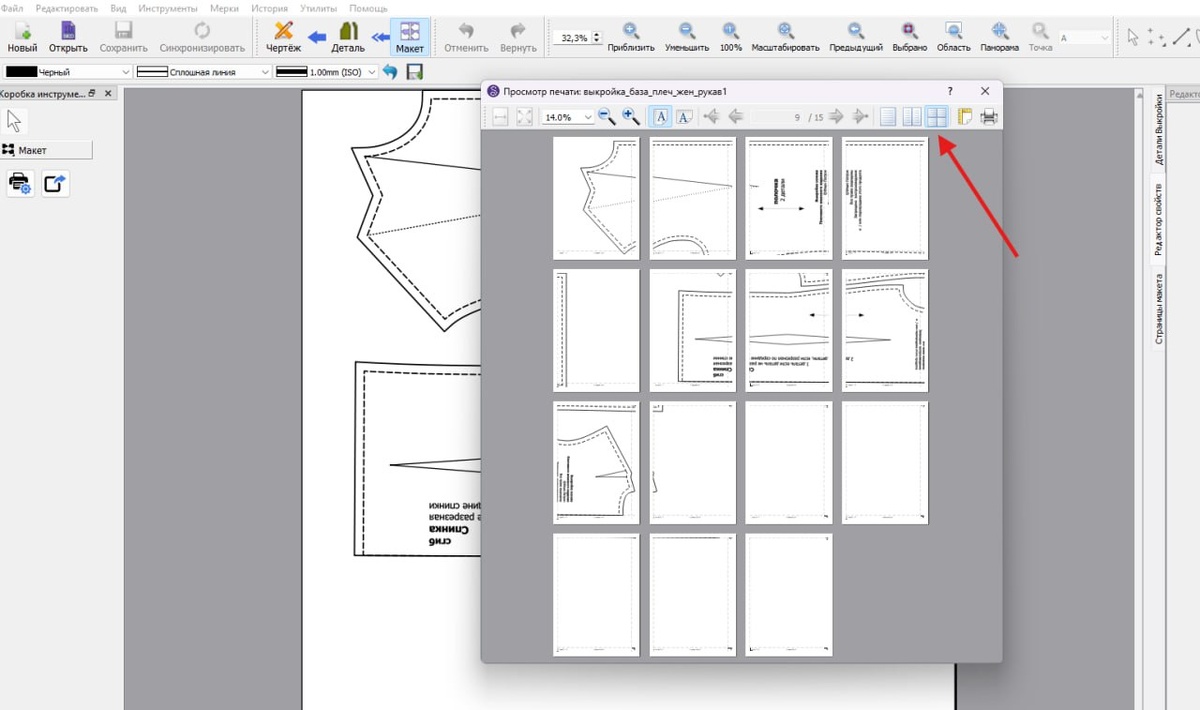The image size is (1200, 710).
Task: Click the Масштабировать zoom-to-fit button
Action: [x=786, y=37]
